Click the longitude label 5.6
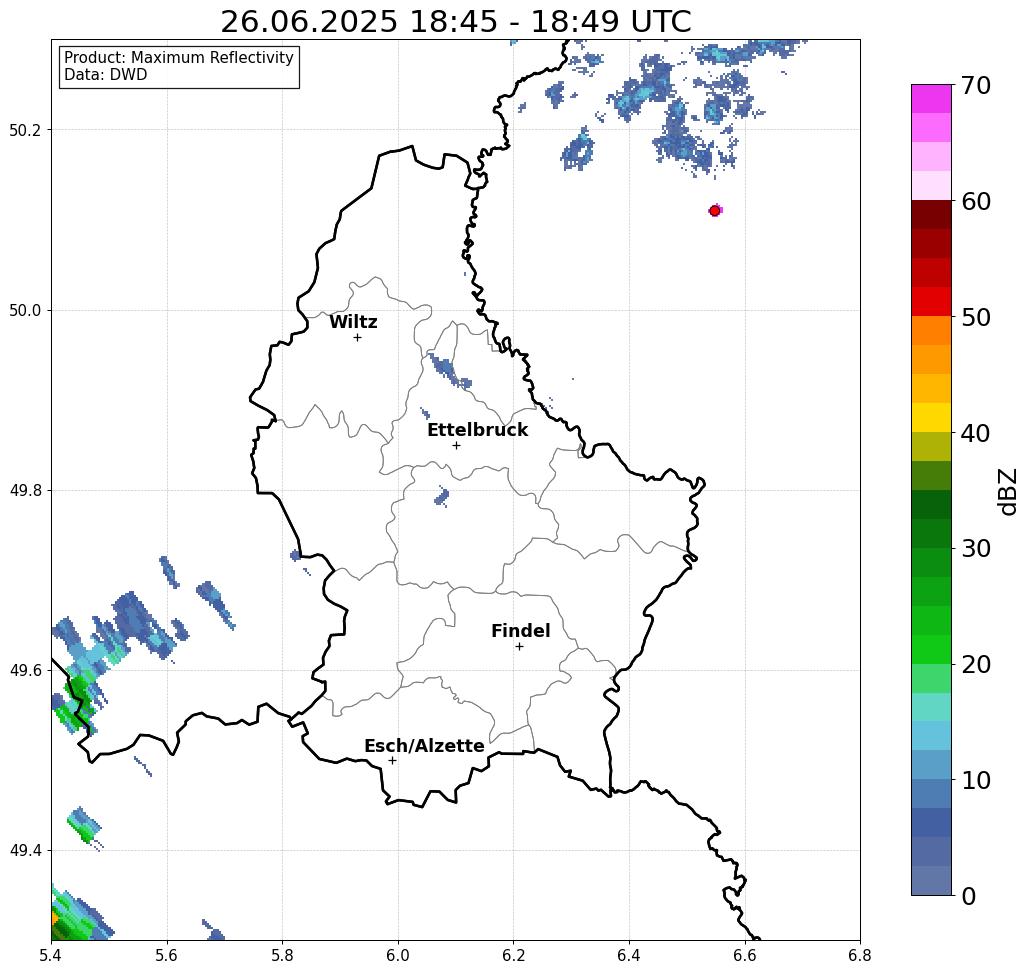 click(167, 956)
